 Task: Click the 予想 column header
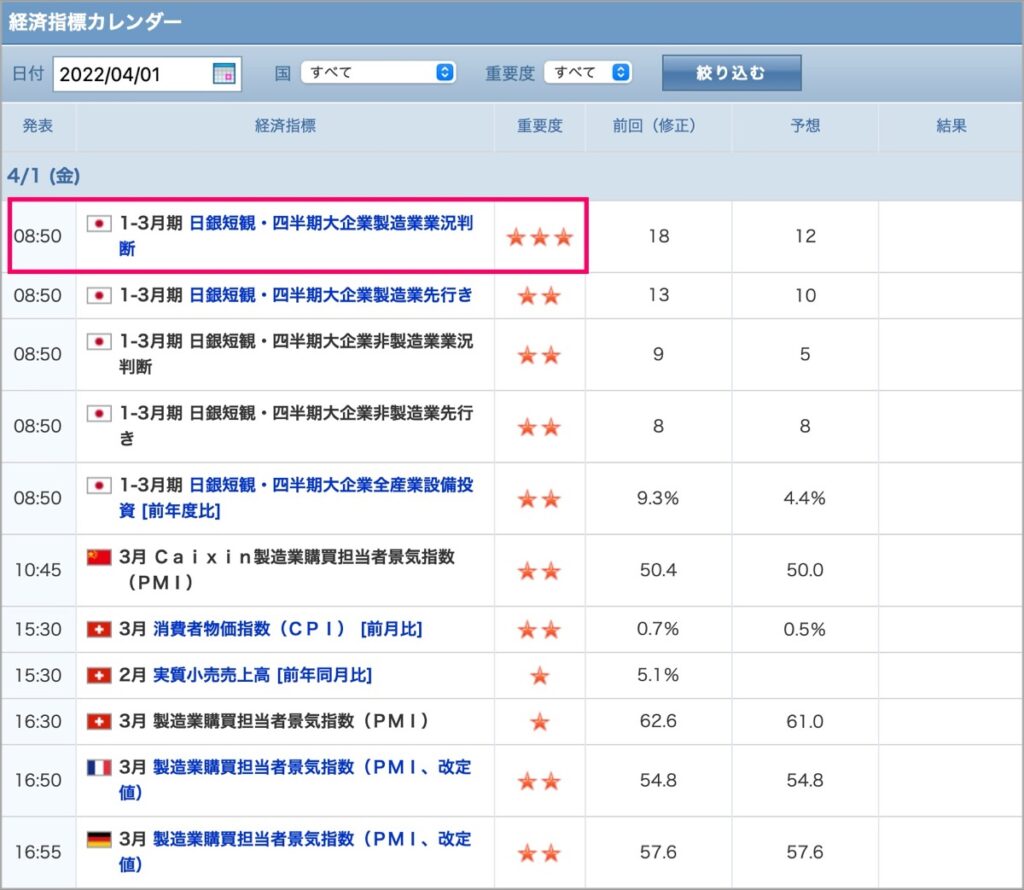click(805, 125)
